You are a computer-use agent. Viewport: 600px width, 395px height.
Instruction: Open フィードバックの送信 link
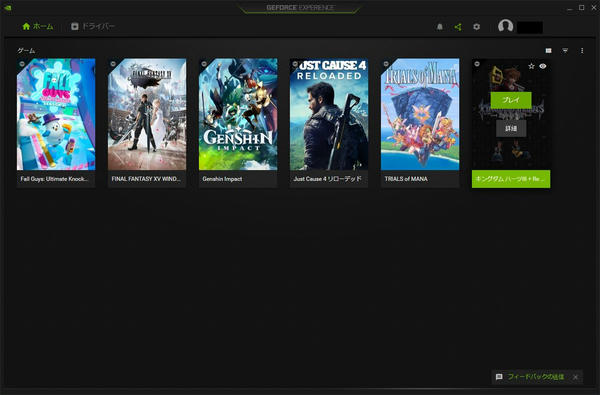pyautogui.click(x=535, y=377)
